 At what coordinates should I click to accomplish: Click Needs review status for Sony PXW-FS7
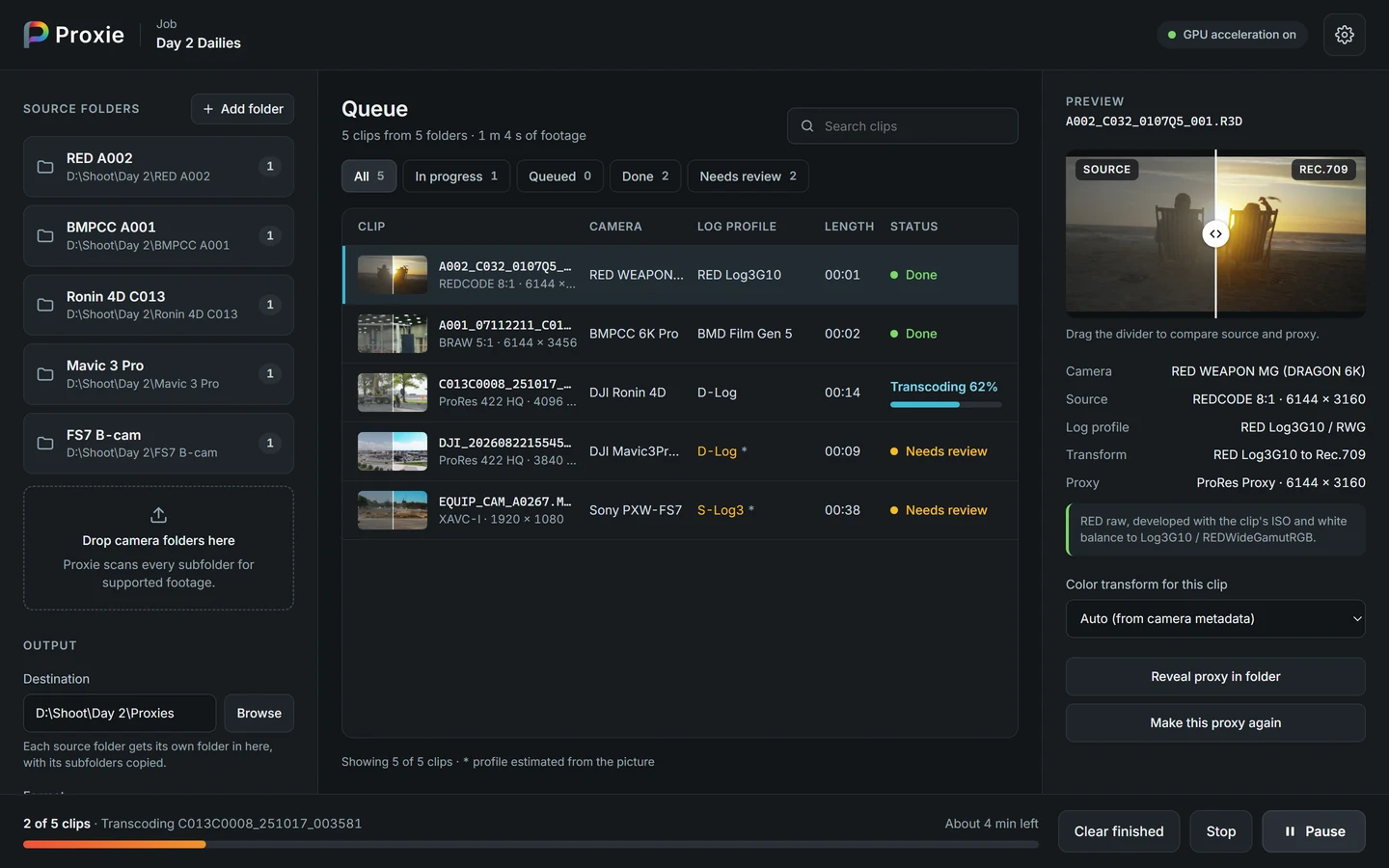939,510
